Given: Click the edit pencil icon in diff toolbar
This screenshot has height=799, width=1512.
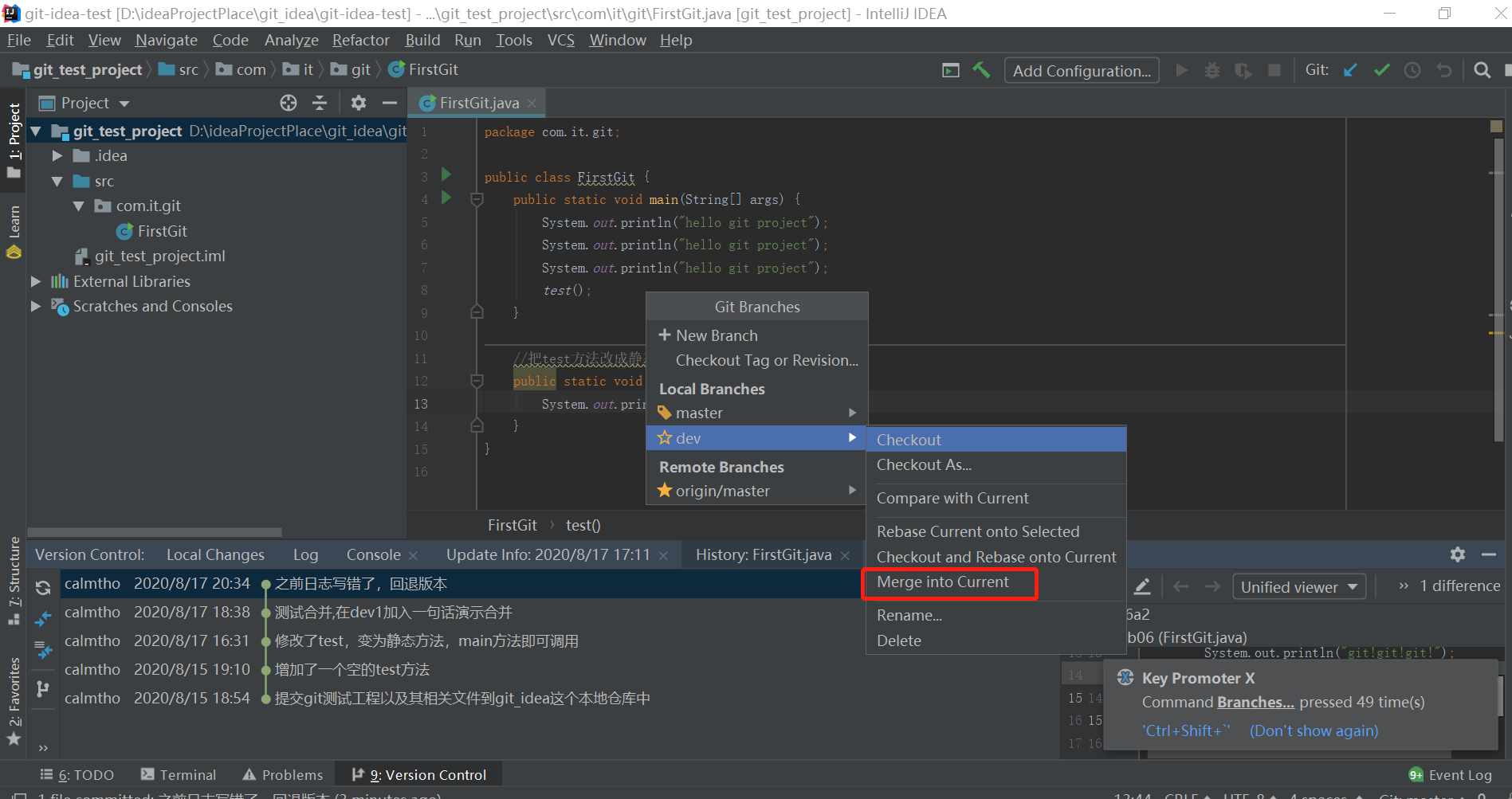Looking at the screenshot, I should (x=1142, y=587).
